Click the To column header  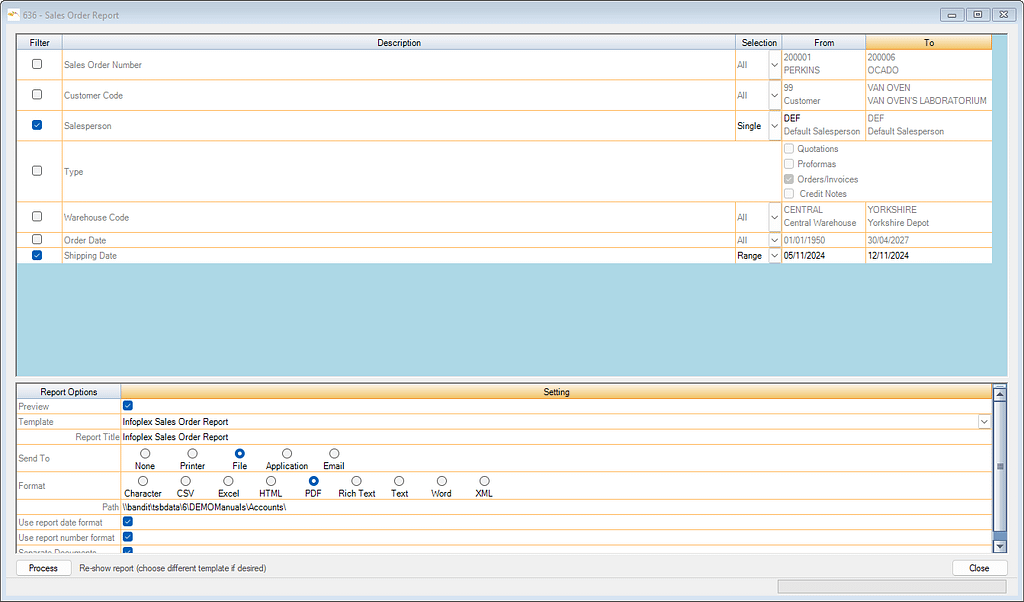[928, 43]
